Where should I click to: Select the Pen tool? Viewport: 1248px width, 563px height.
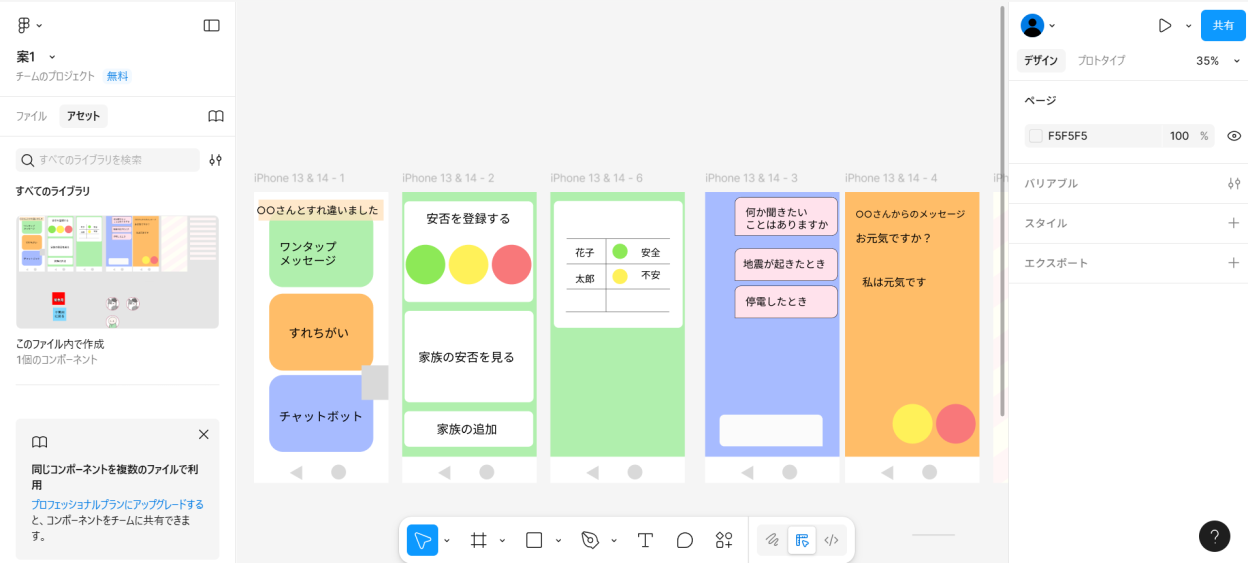coord(590,540)
